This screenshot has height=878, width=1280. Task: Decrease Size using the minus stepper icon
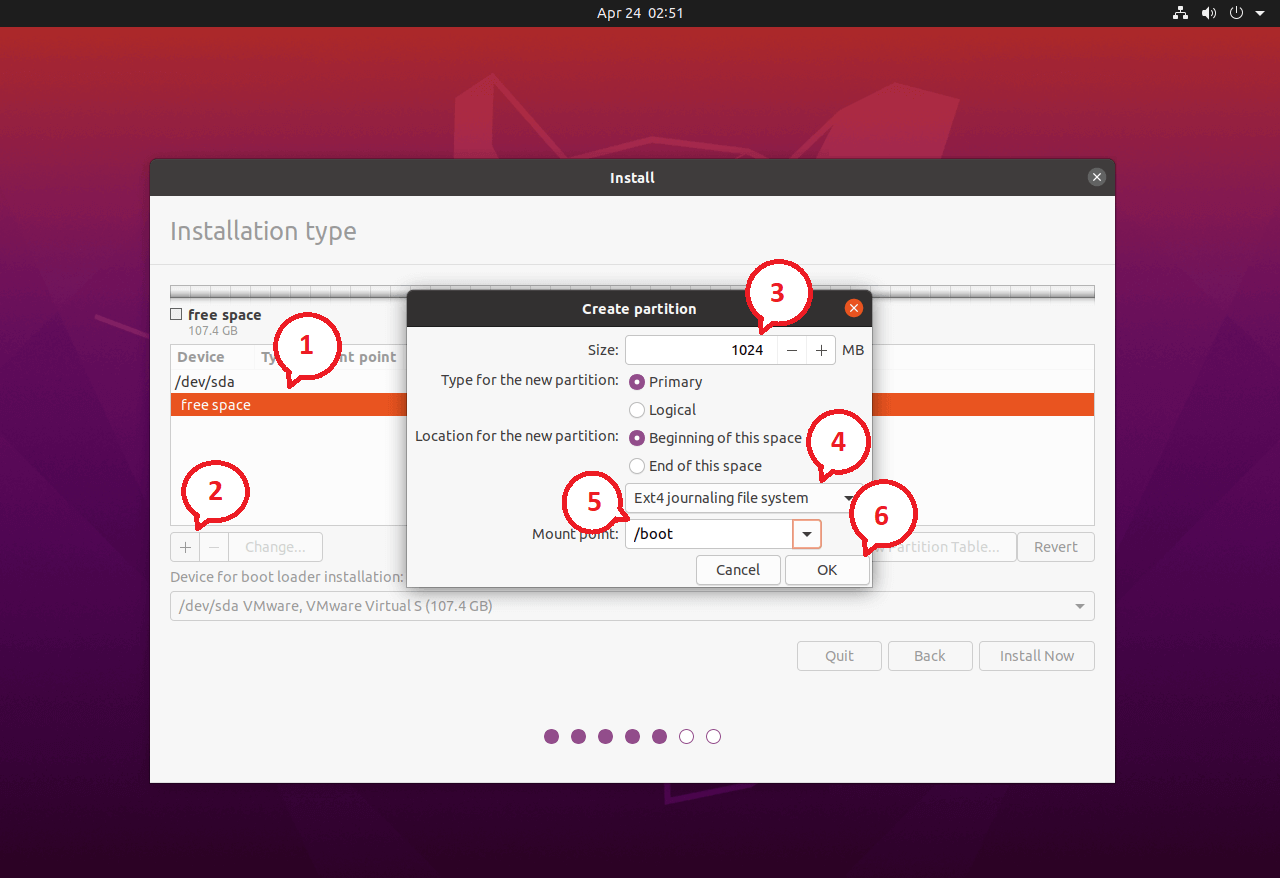(792, 350)
